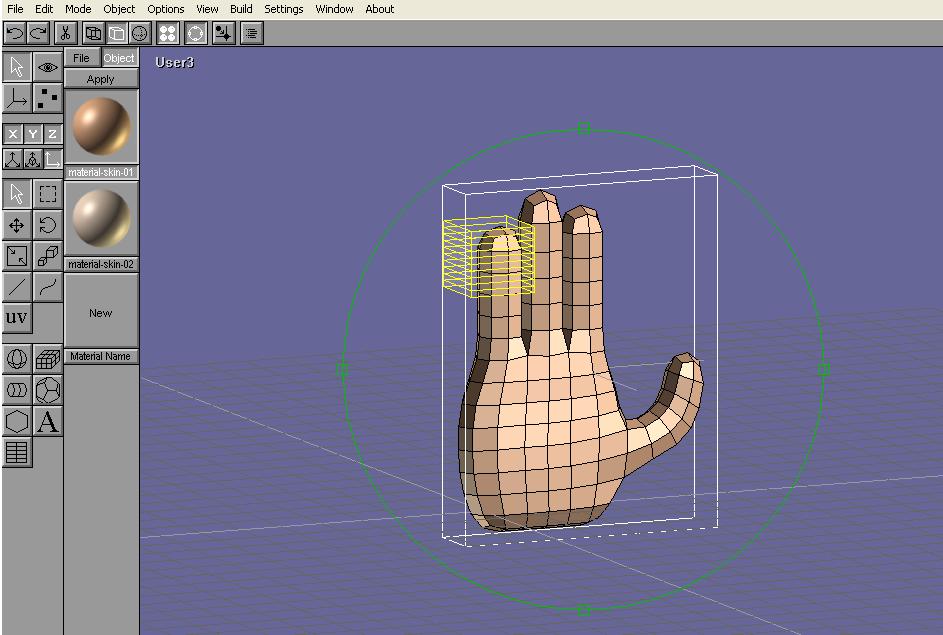Add a polyhedron primitive
Image resolution: width=943 pixels, height=635 pixels.
(48, 390)
